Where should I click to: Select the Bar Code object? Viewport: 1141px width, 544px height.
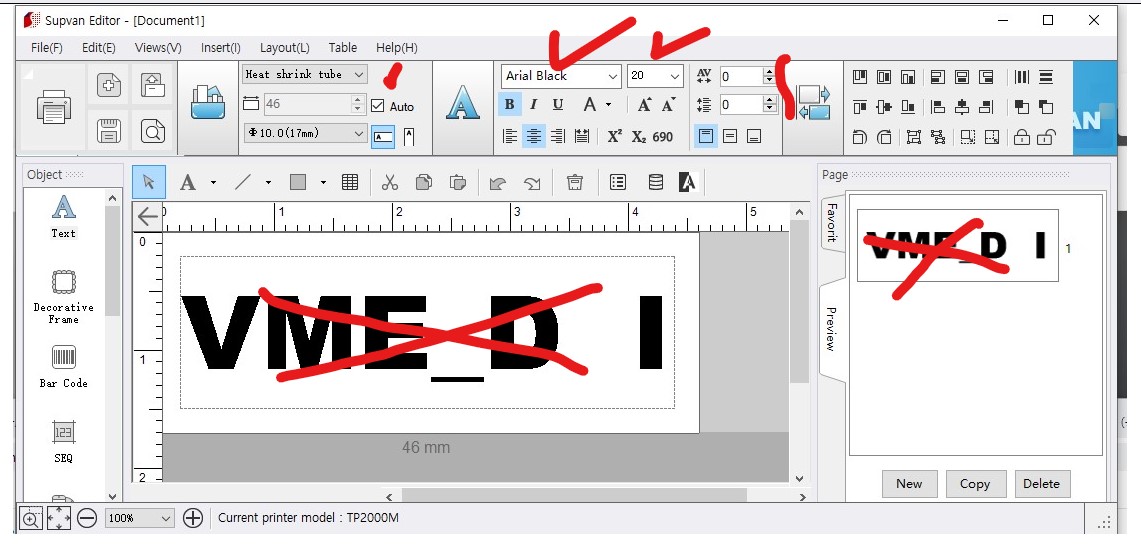pyautogui.click(x=63, y=366)
